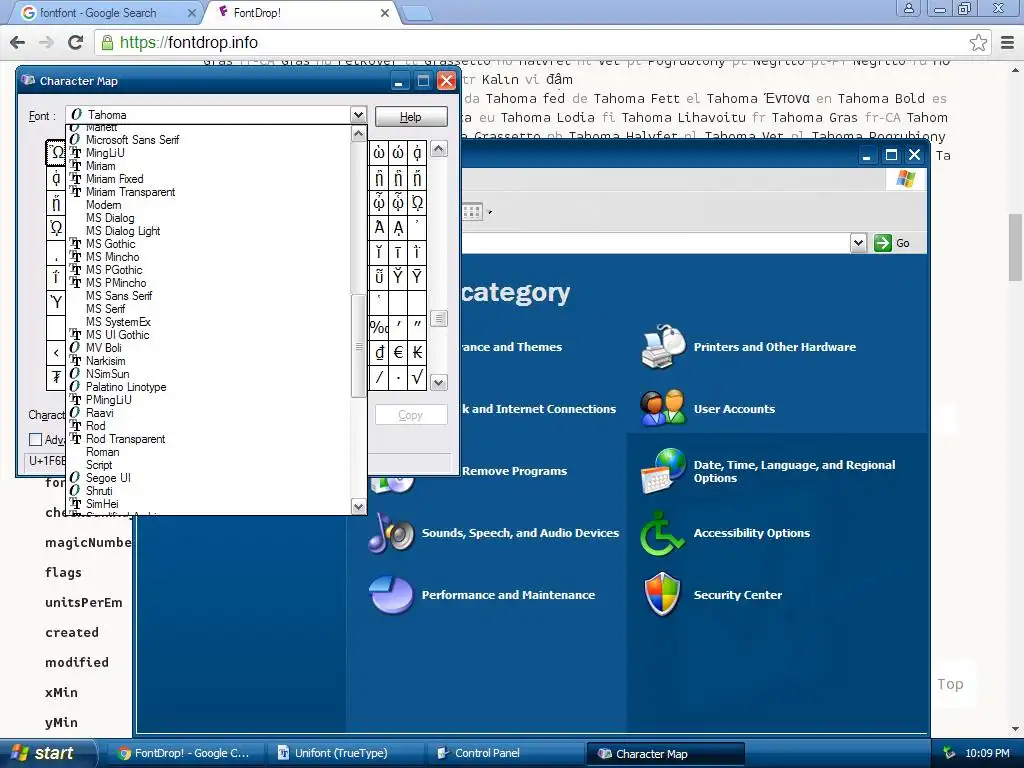Select Script font entry
Screen dimensions: 1024x768
tap(99, 465)
